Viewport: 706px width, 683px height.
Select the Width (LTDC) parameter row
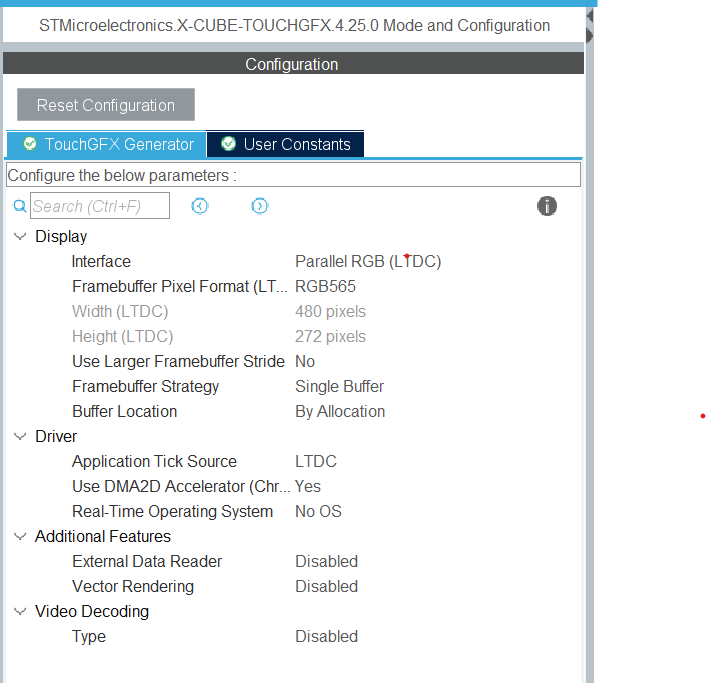[x=219, y=312]
